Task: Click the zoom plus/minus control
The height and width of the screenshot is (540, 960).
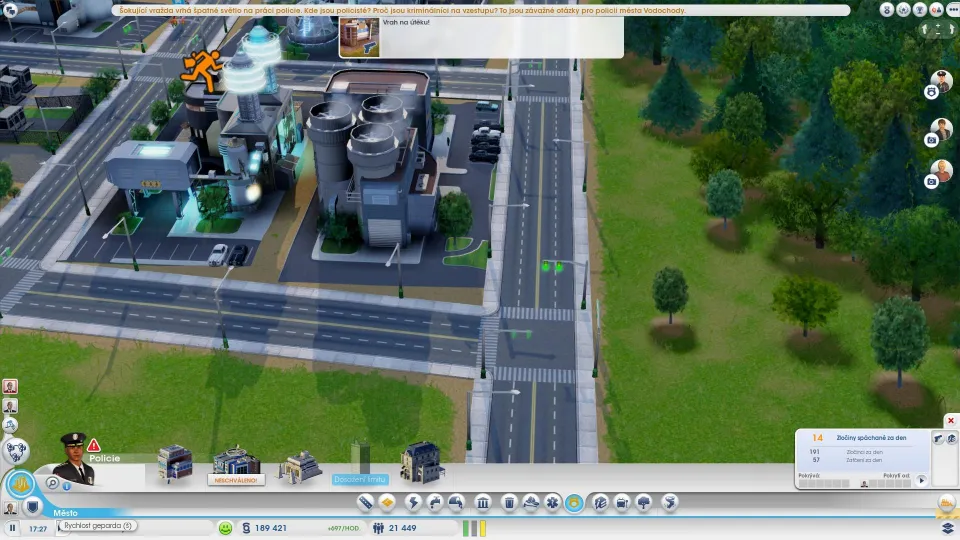Action: coord(937,29)
